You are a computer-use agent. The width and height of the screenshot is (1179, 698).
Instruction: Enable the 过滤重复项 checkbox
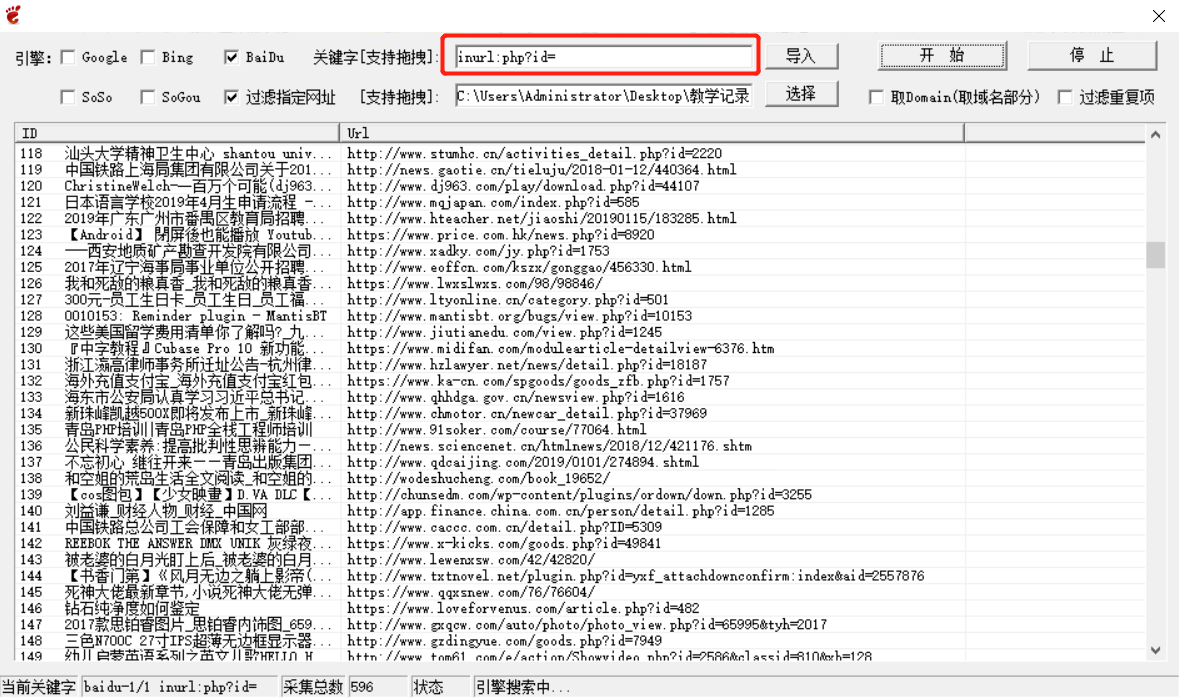(1065, 97)
